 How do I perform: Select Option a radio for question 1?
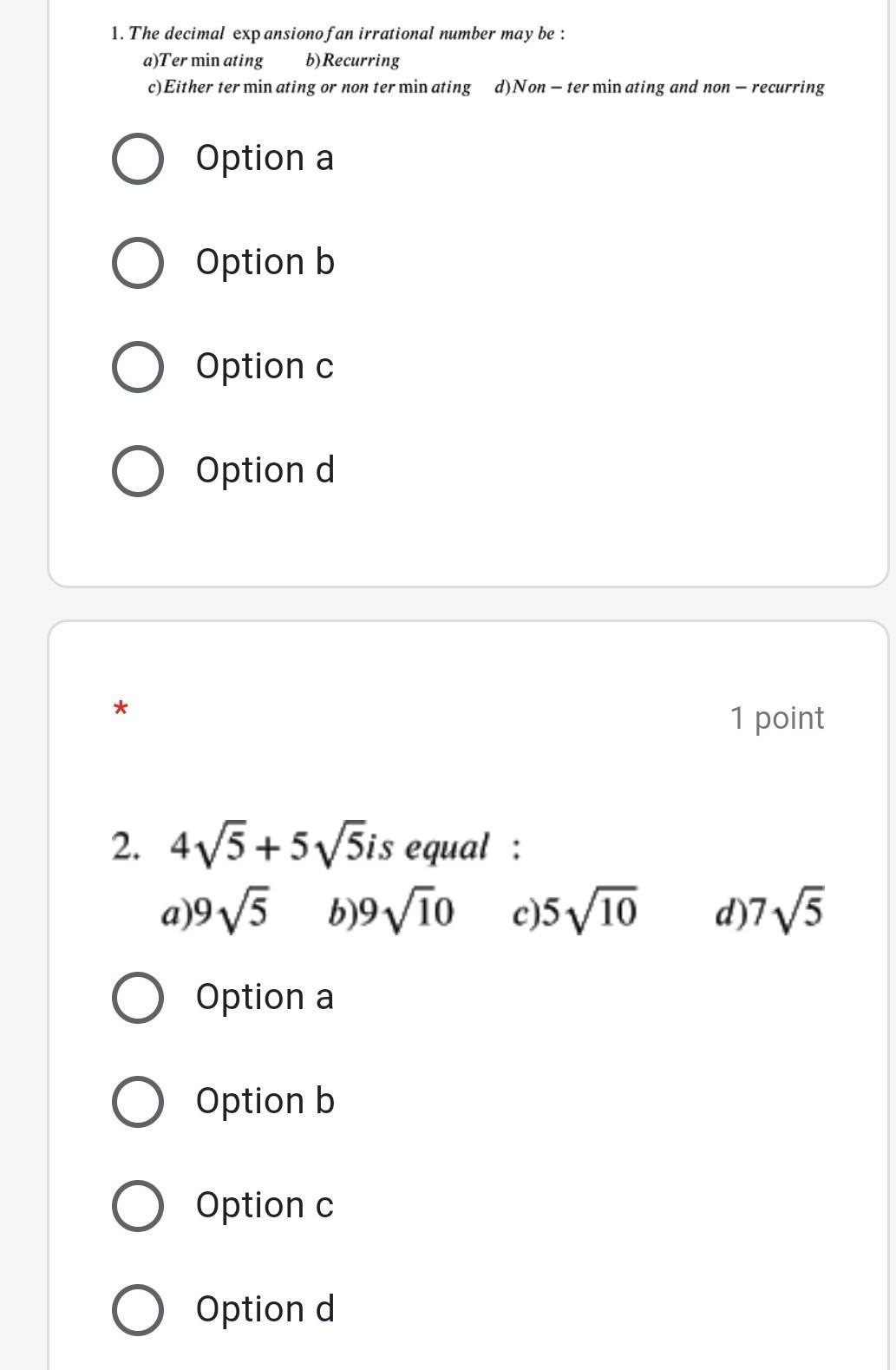tap(138, 160)
